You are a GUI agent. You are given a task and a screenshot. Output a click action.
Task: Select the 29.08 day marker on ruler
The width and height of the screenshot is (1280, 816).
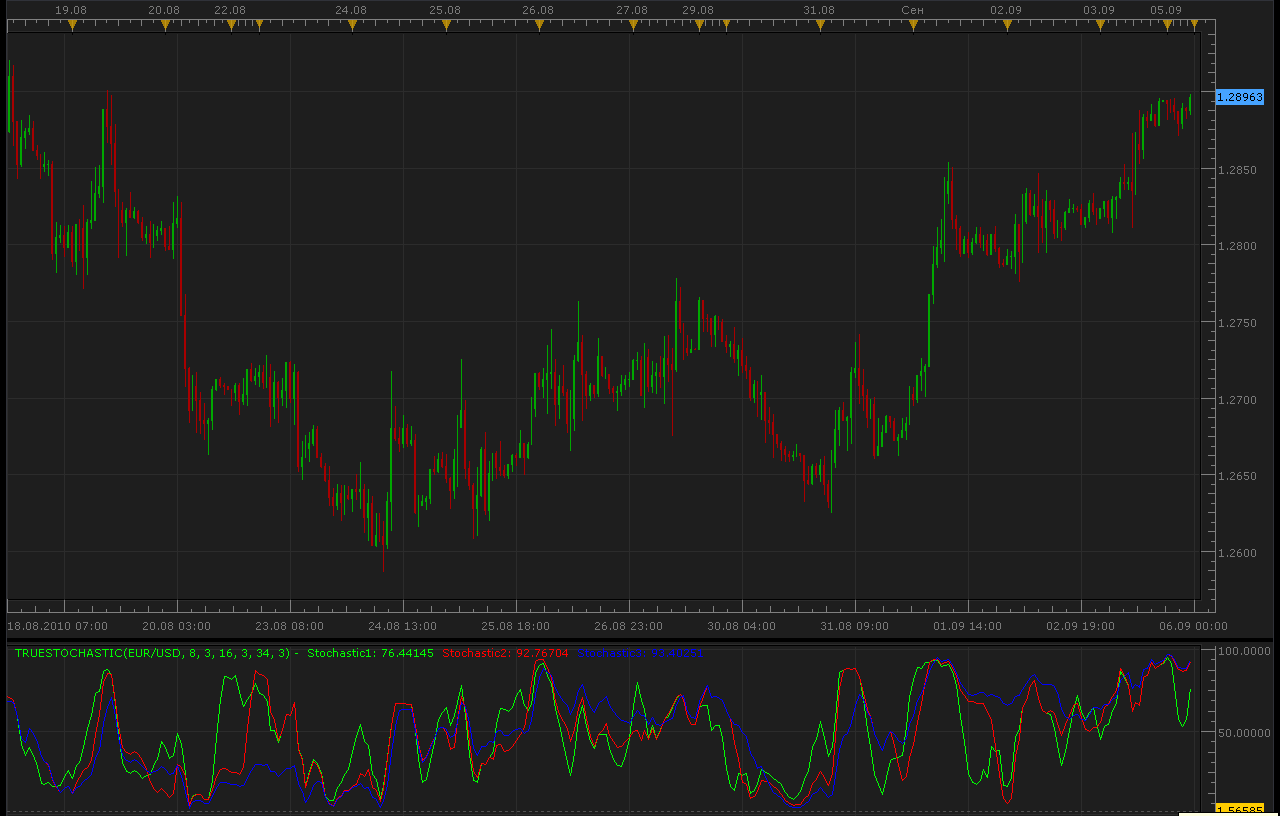tap(698, 10)
